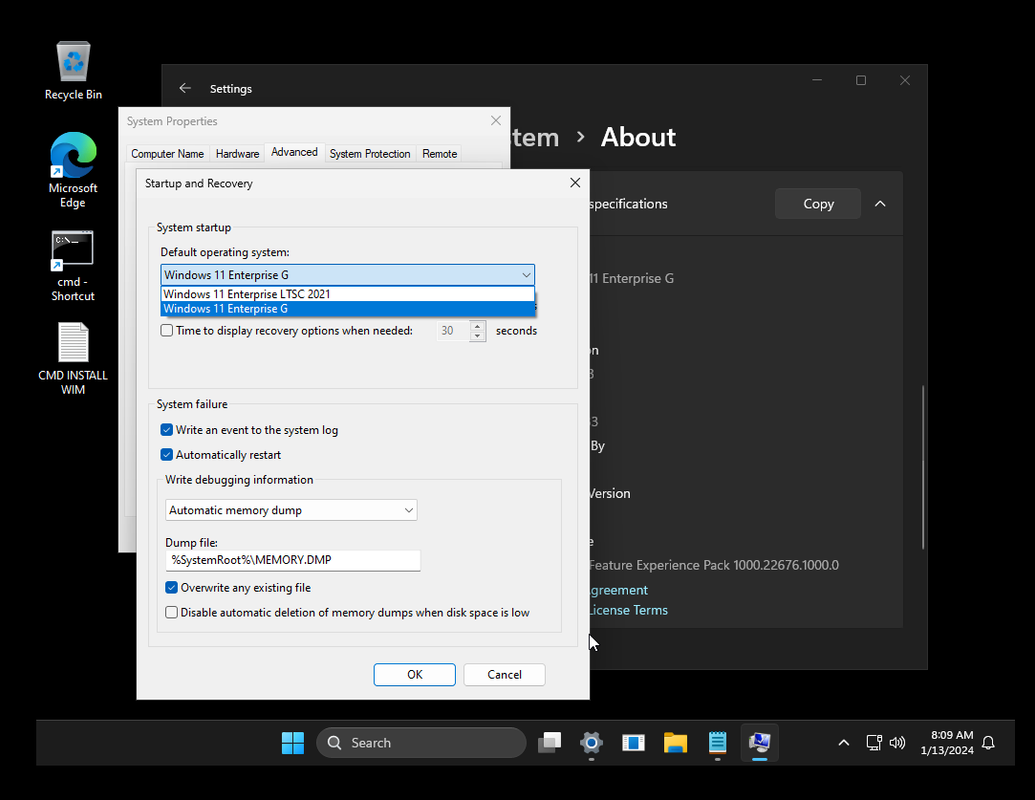The height and width of the screenshot is (800, 1035).
Task: Minimize the Settings window
Action: (817, 80)
